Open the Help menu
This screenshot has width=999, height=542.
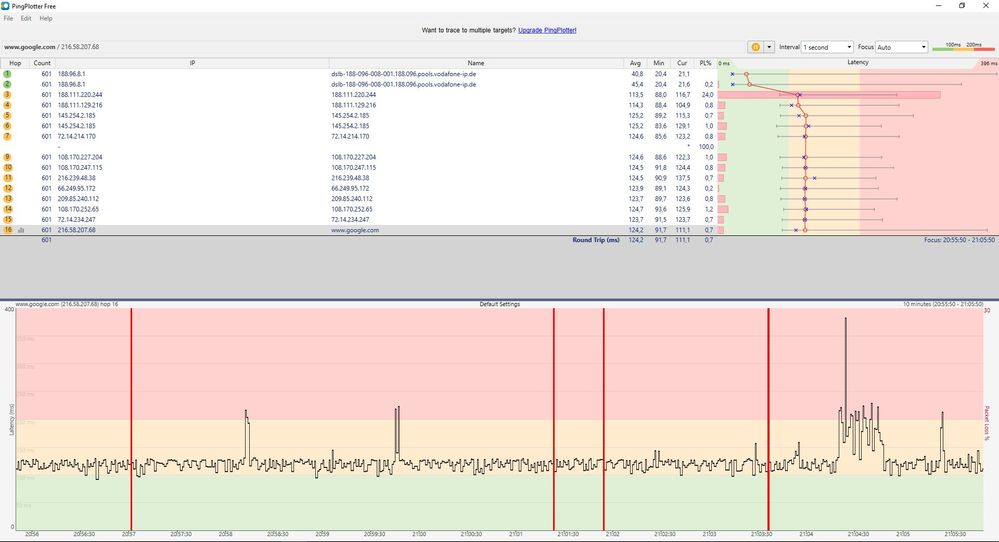point(46,18)
